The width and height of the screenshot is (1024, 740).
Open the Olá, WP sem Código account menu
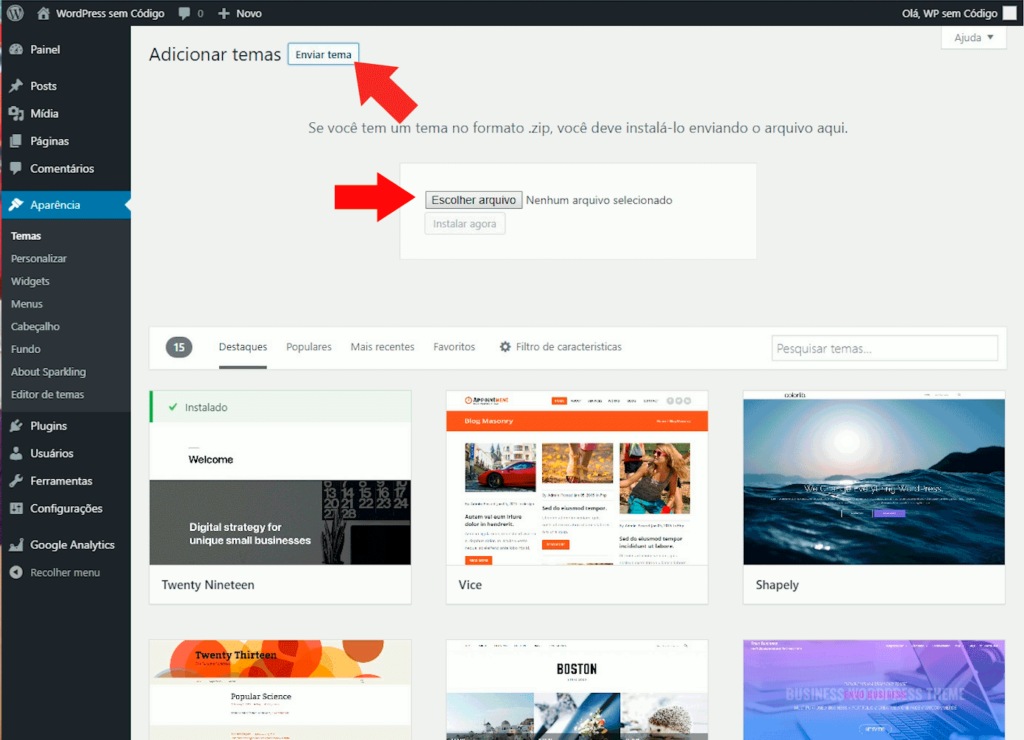click(950, 13)
